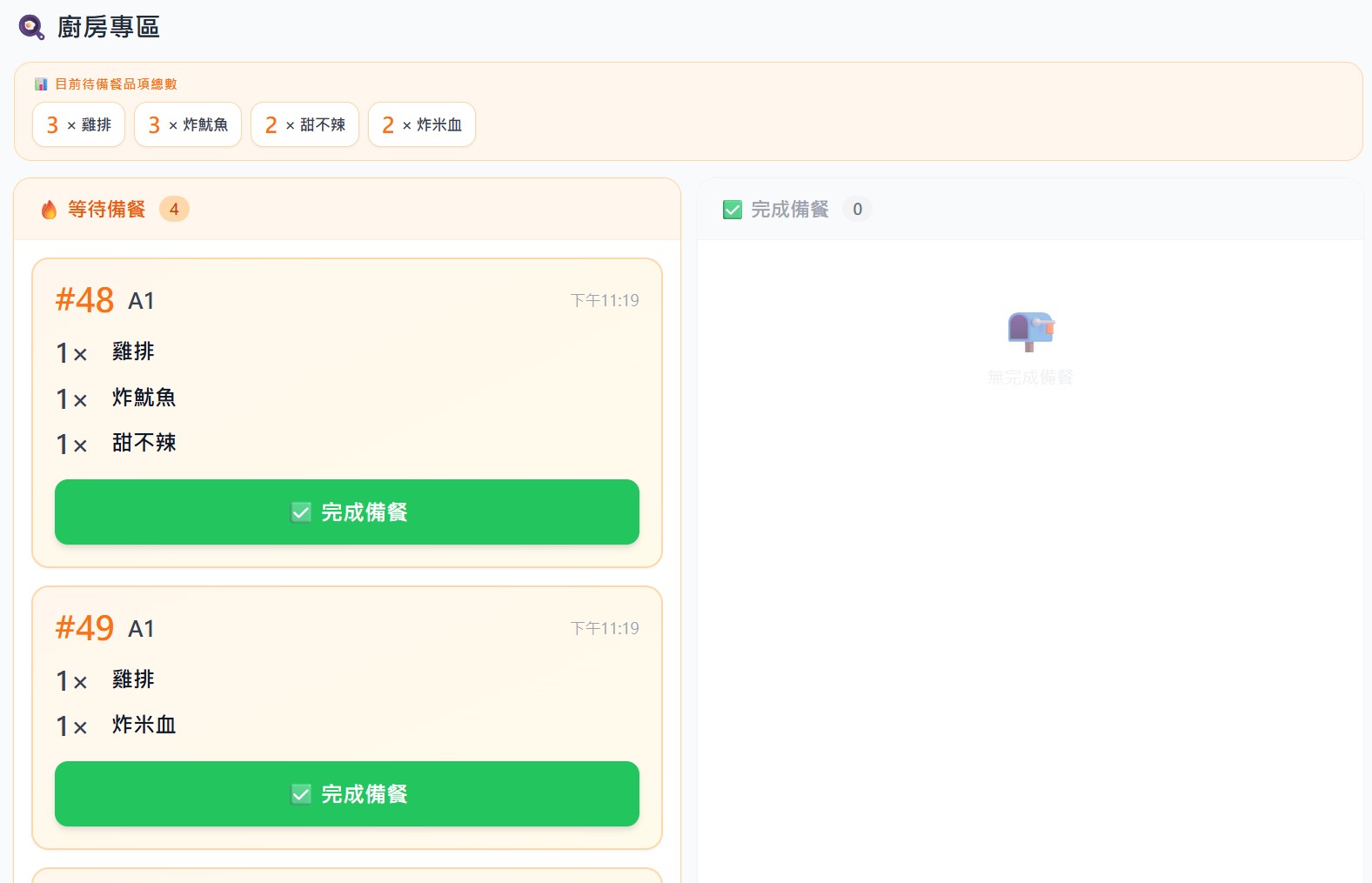Mark order #49 as 完成備餐
This screenshot has width=1372, height=883.
tap(347, 794)
